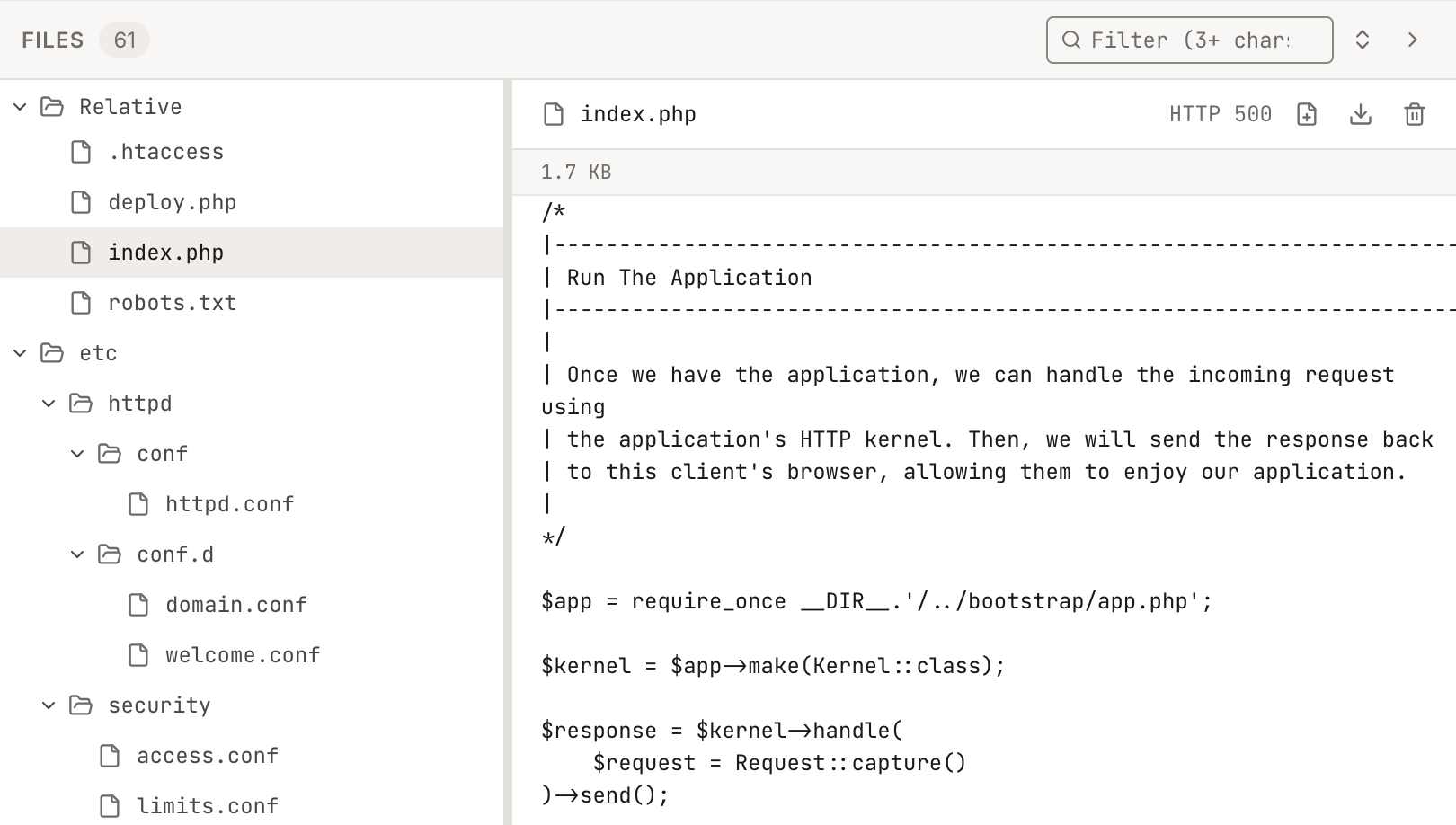The height and width of the screenshot is (825, 1456).
Task: Click the 61 files count badge
Action: (125, 40)
